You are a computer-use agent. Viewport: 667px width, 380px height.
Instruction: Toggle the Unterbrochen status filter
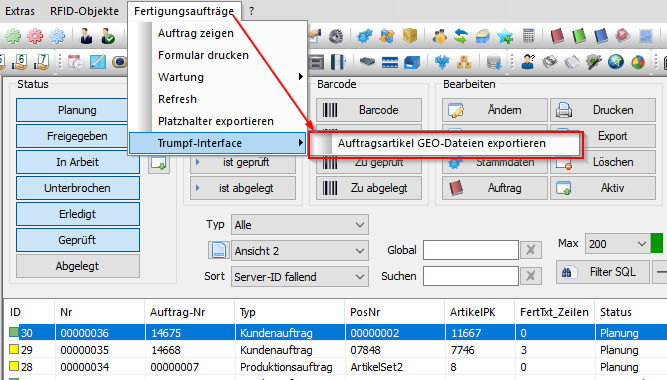tap(78, 188)
